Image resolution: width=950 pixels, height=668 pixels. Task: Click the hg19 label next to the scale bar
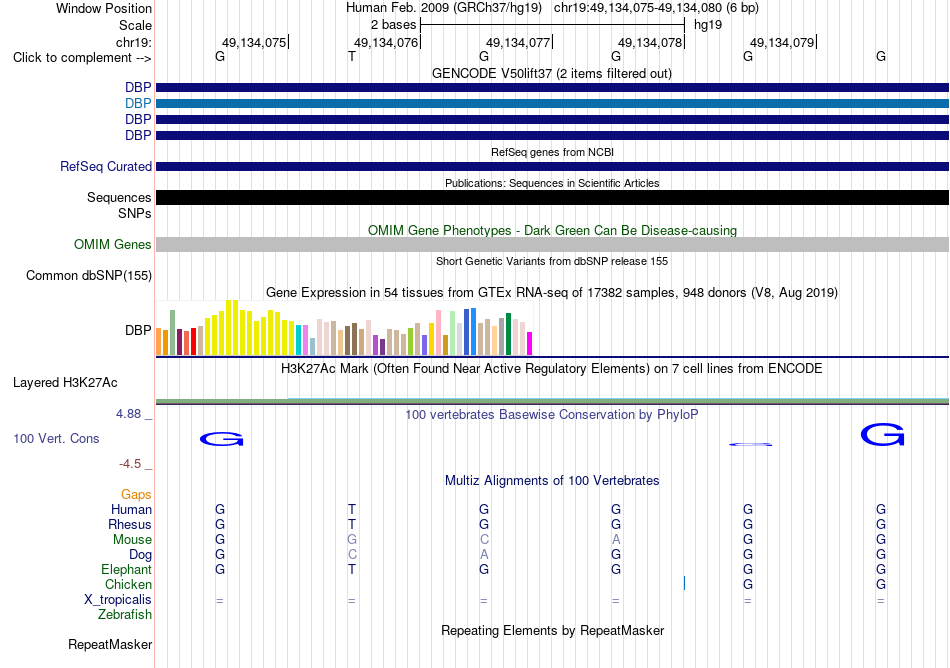tap(708, 25)
